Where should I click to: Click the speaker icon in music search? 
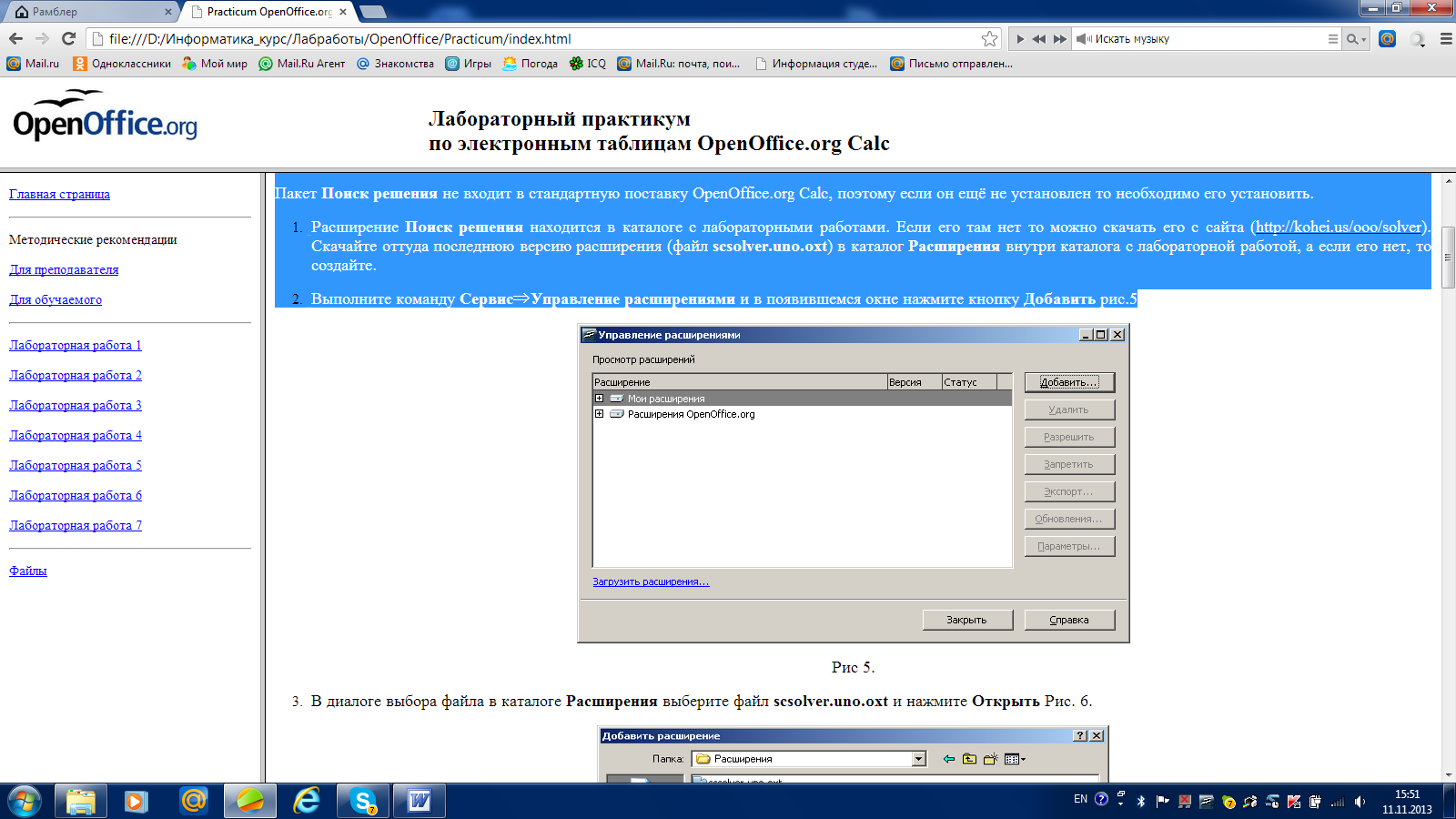coord(1084,39)
